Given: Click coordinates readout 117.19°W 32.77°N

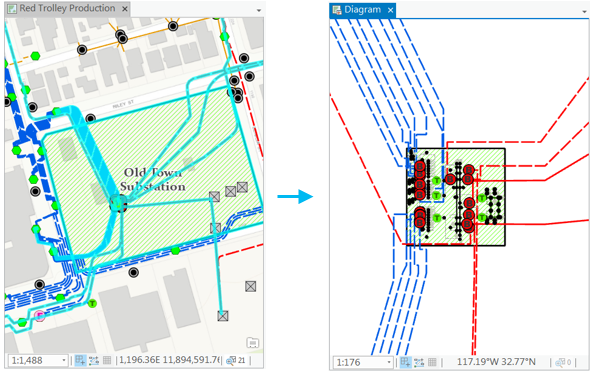Looking at the screenshot, I should coord(496,362).
